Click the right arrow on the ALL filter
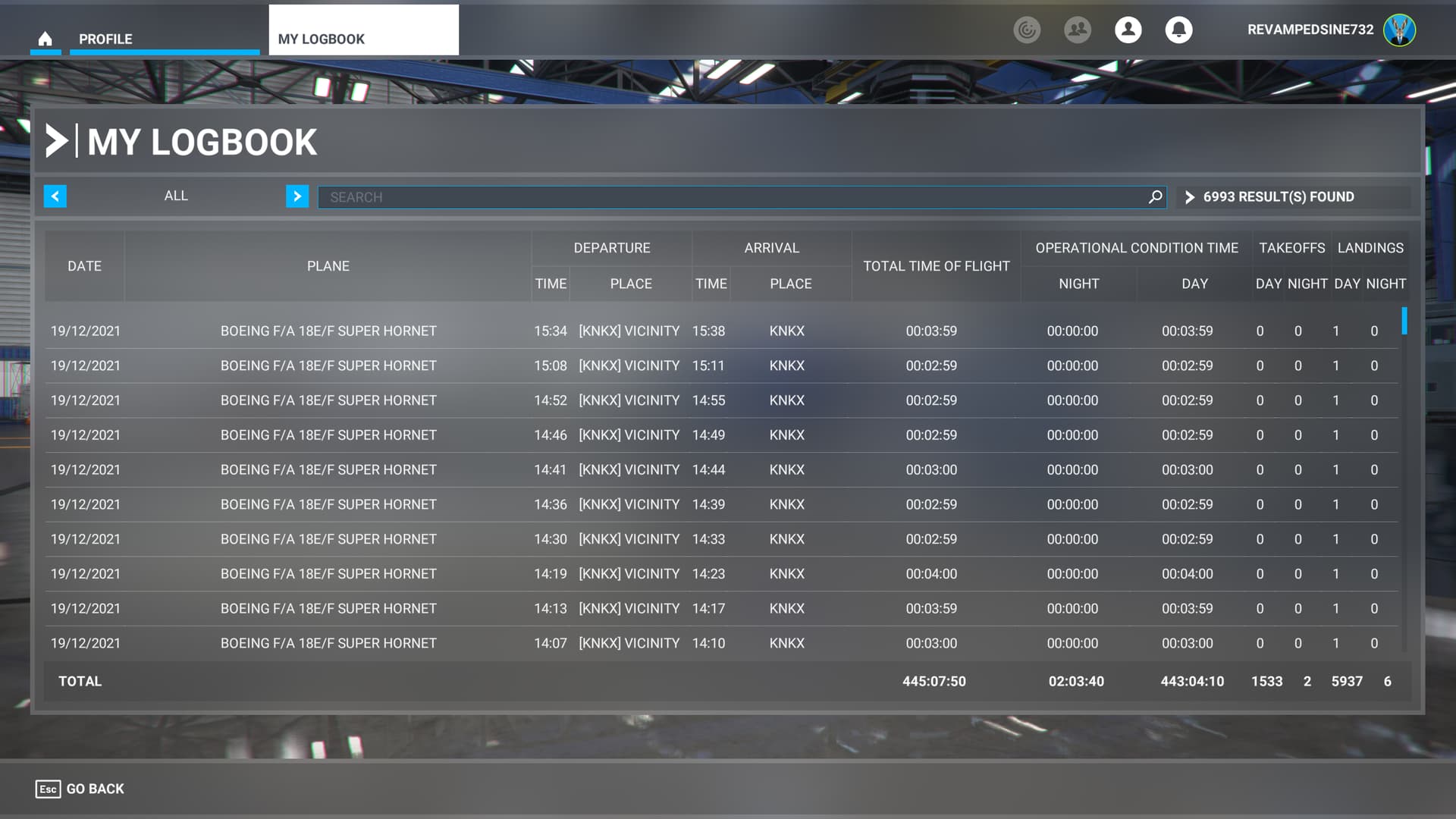 coord(297,196)
